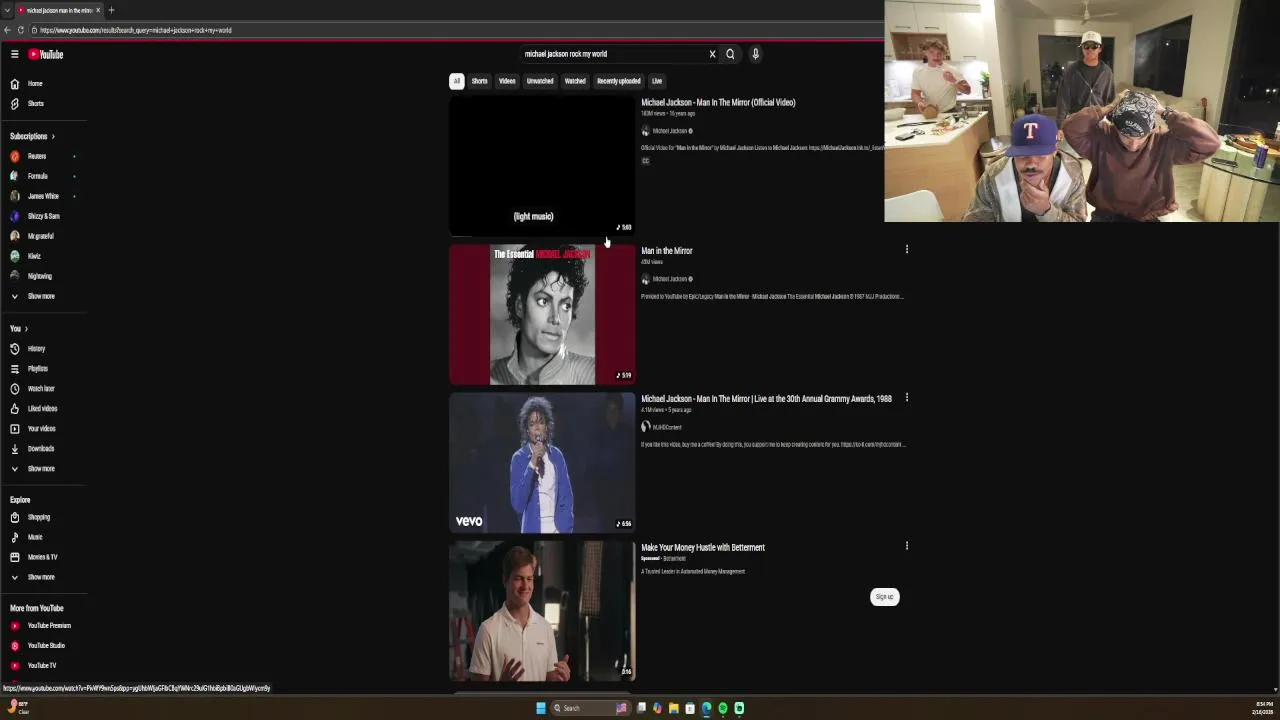This screenshot has width=1280, height=720.
Task: Click the YouTube logo
Action: tap(46, 54)
